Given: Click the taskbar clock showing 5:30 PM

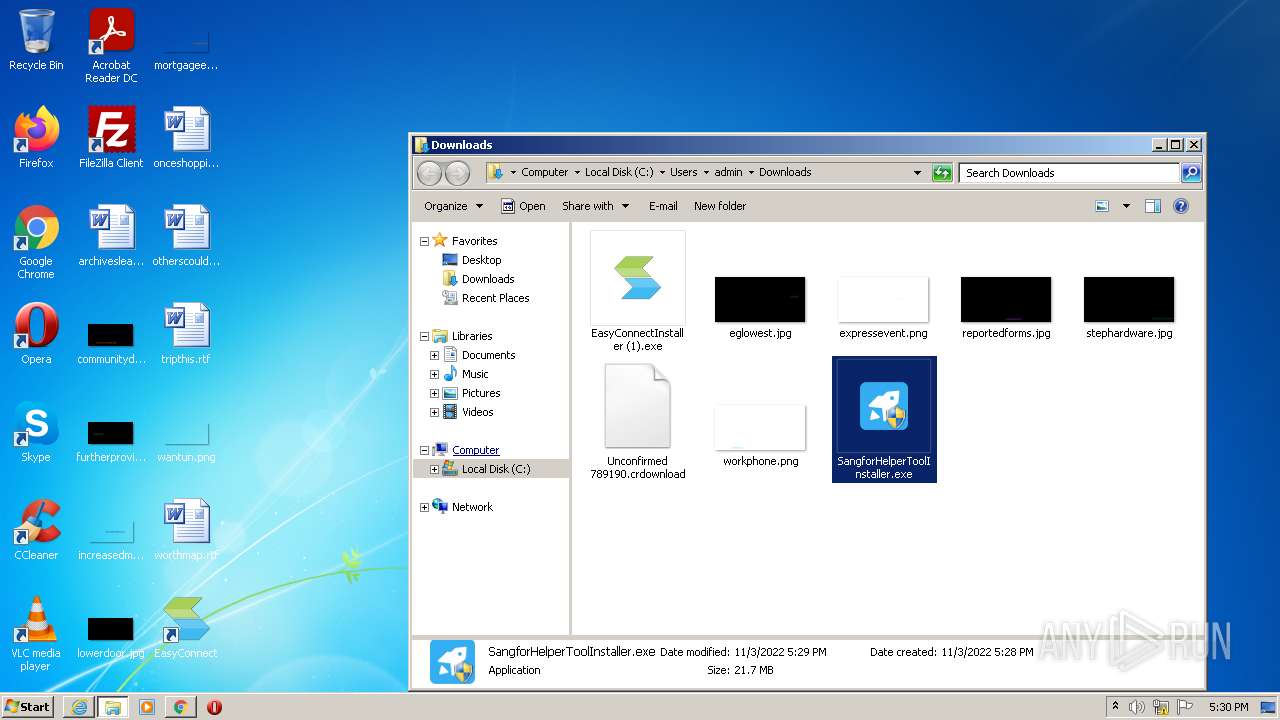Looking at the screenshot, I should pos(1228,707).
